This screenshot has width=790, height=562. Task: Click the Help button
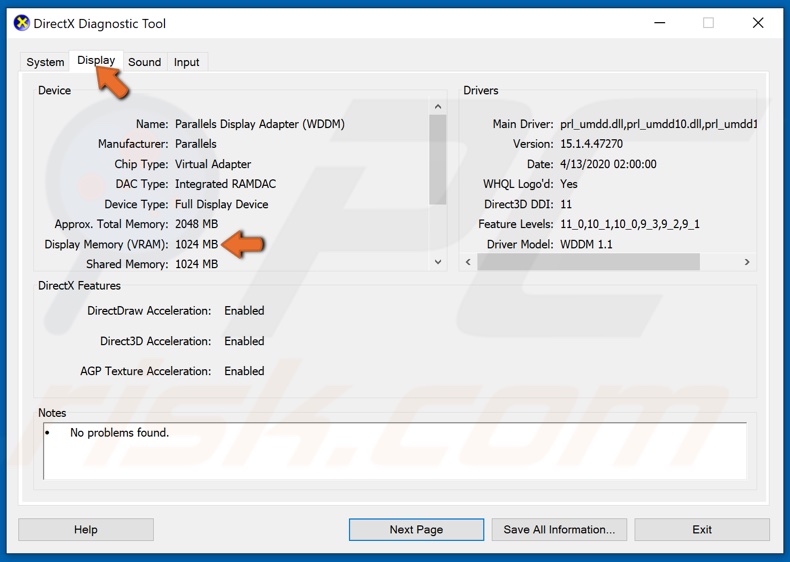pyautogui.click(x=86, y=529)
